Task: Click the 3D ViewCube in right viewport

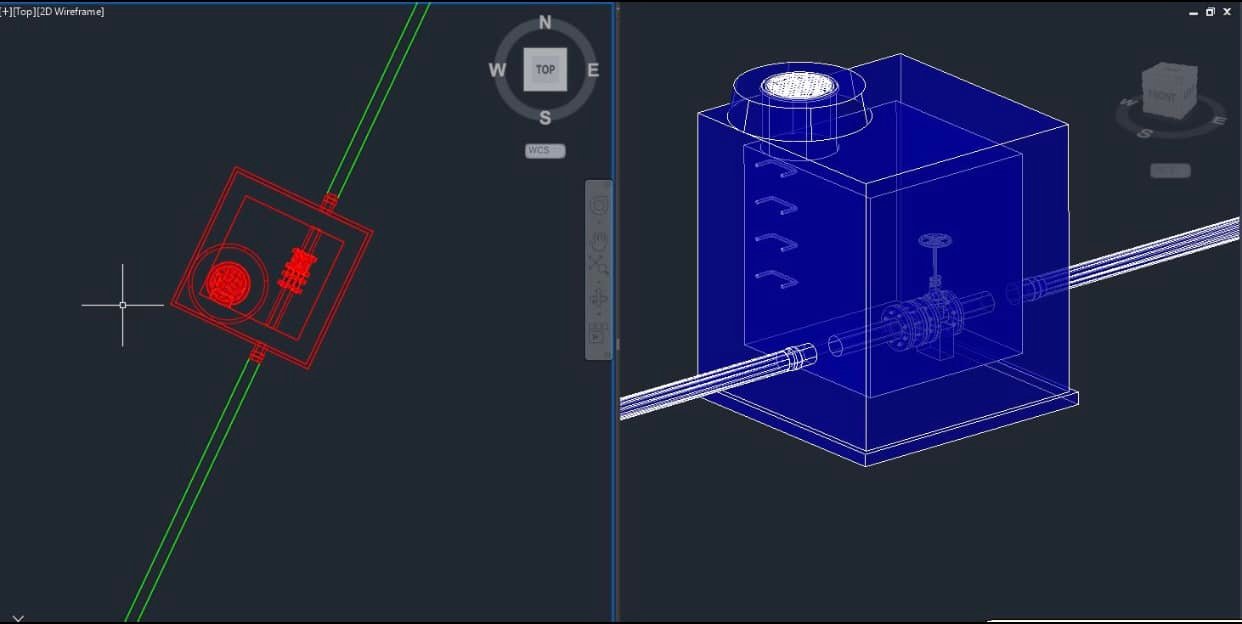Action: point(1169,92)
